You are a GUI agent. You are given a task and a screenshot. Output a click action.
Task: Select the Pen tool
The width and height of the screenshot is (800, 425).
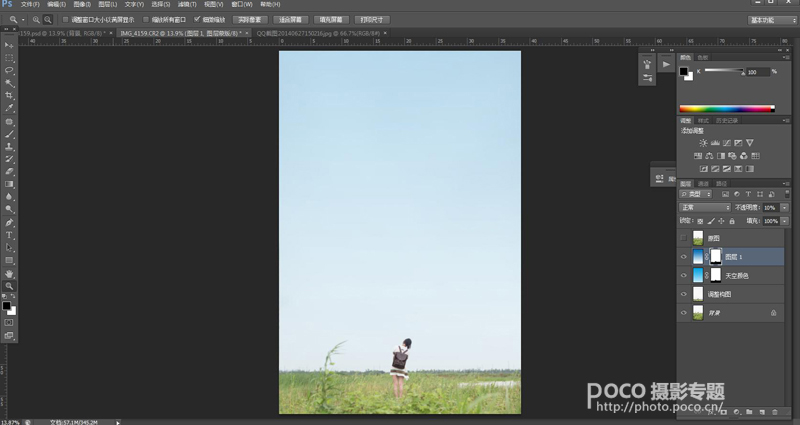pos(9,223)
